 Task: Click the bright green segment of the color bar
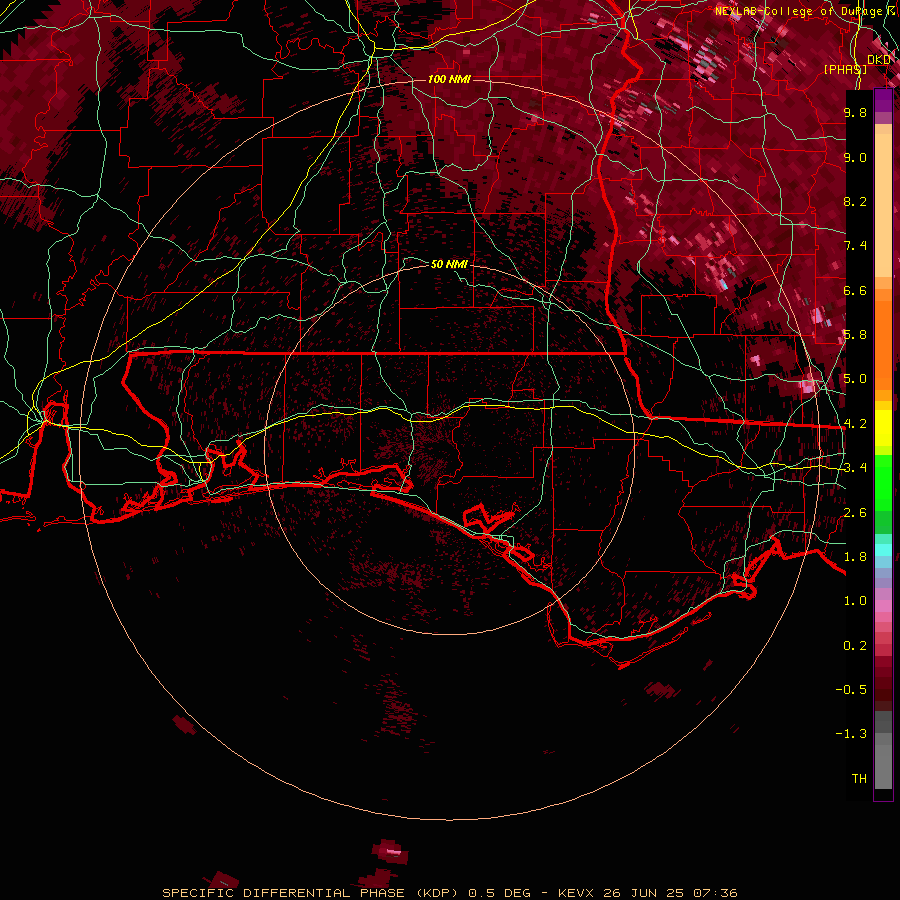[x=883, y=483]
